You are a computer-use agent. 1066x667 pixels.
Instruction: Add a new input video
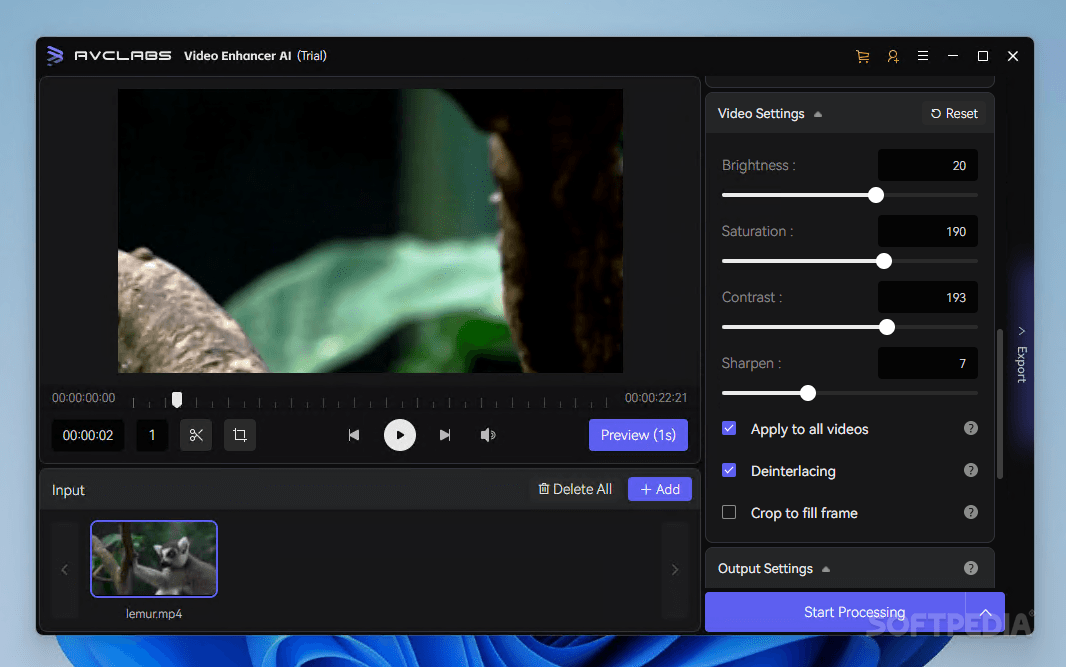point(659,489)
